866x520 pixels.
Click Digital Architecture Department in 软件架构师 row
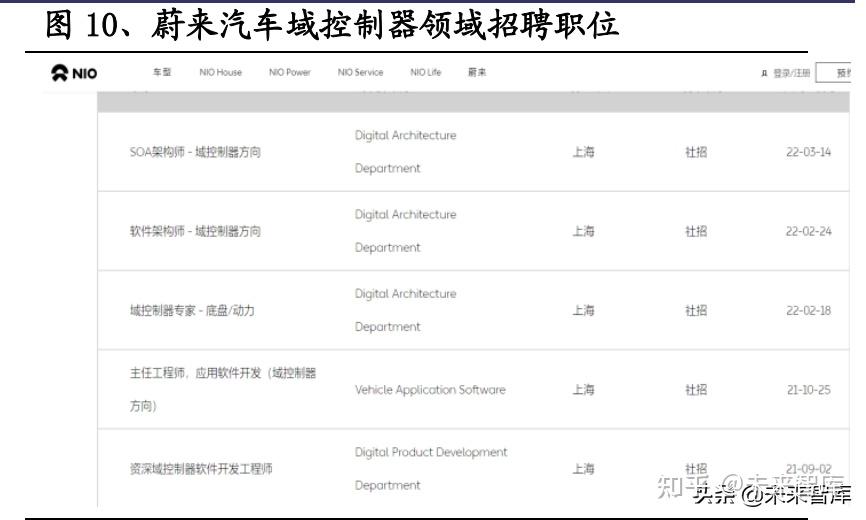click(405, 231)
